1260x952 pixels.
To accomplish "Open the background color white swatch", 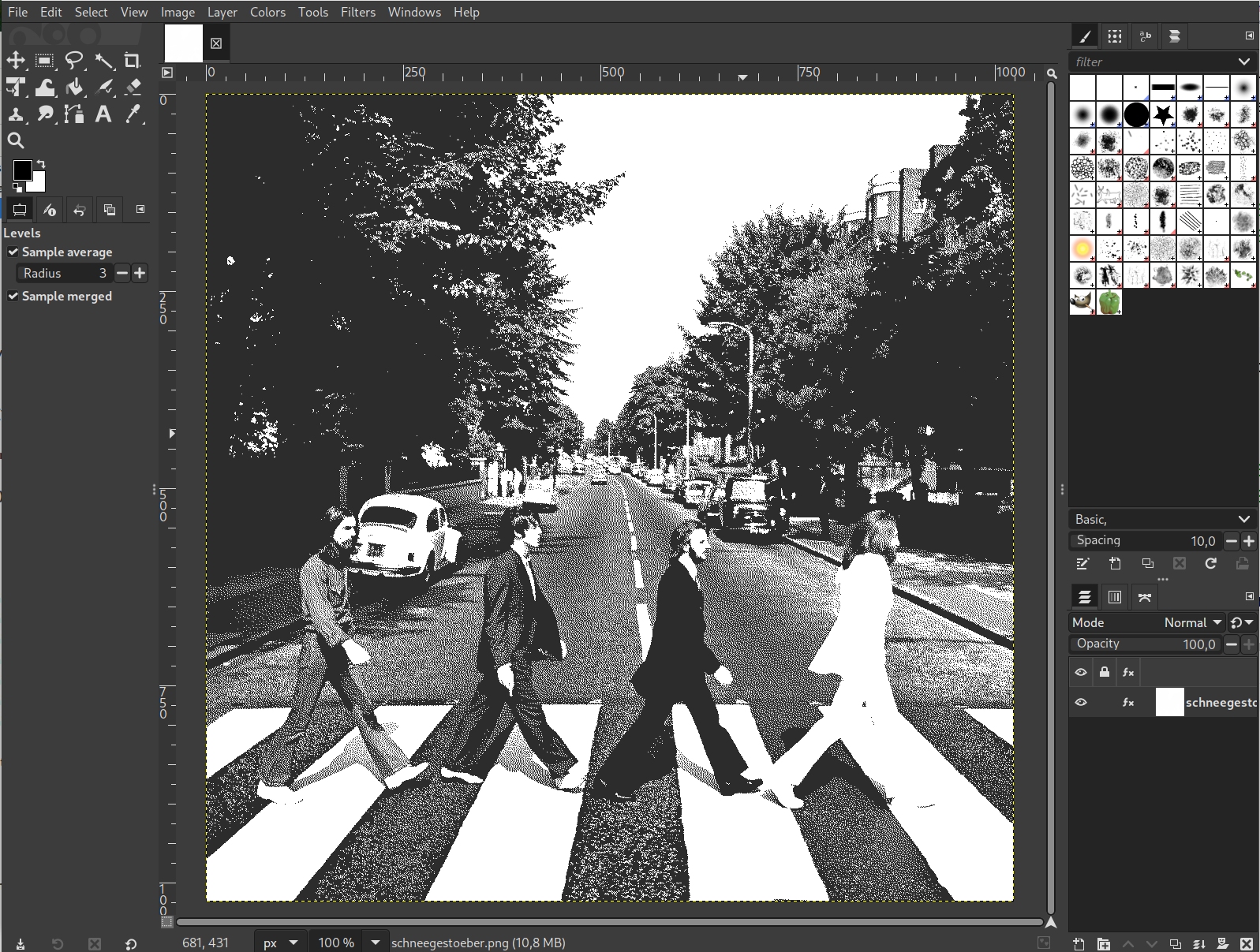I will tap(39, 185).
